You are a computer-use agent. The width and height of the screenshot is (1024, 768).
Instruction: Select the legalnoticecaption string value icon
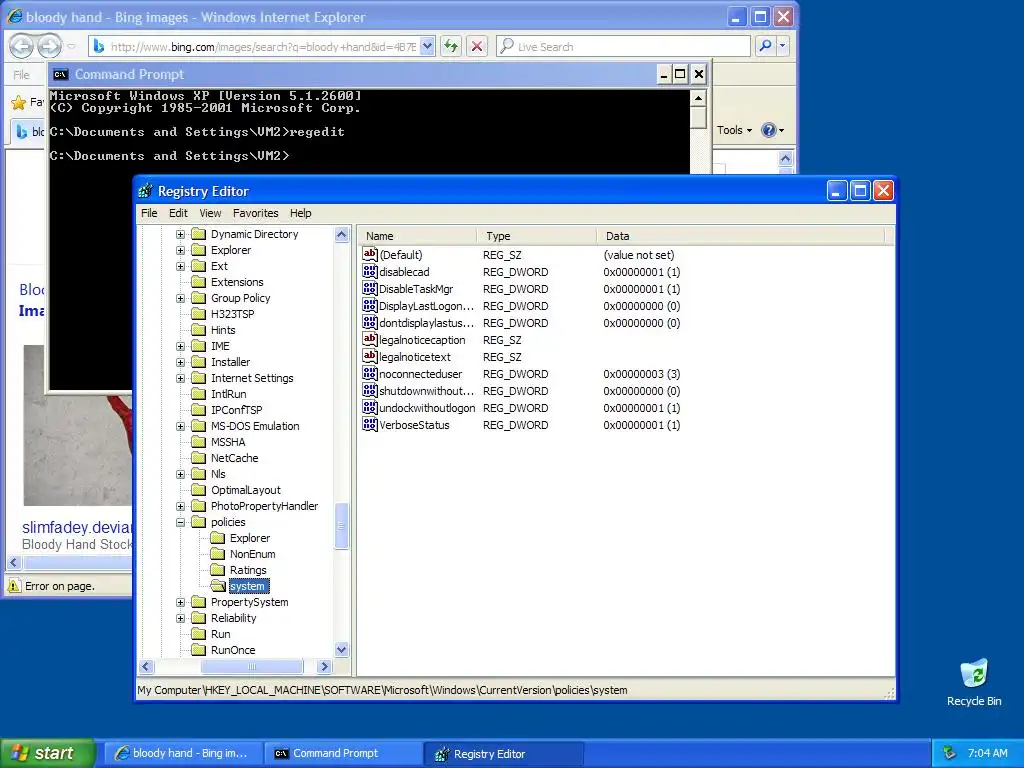click(x=370, y=340)
